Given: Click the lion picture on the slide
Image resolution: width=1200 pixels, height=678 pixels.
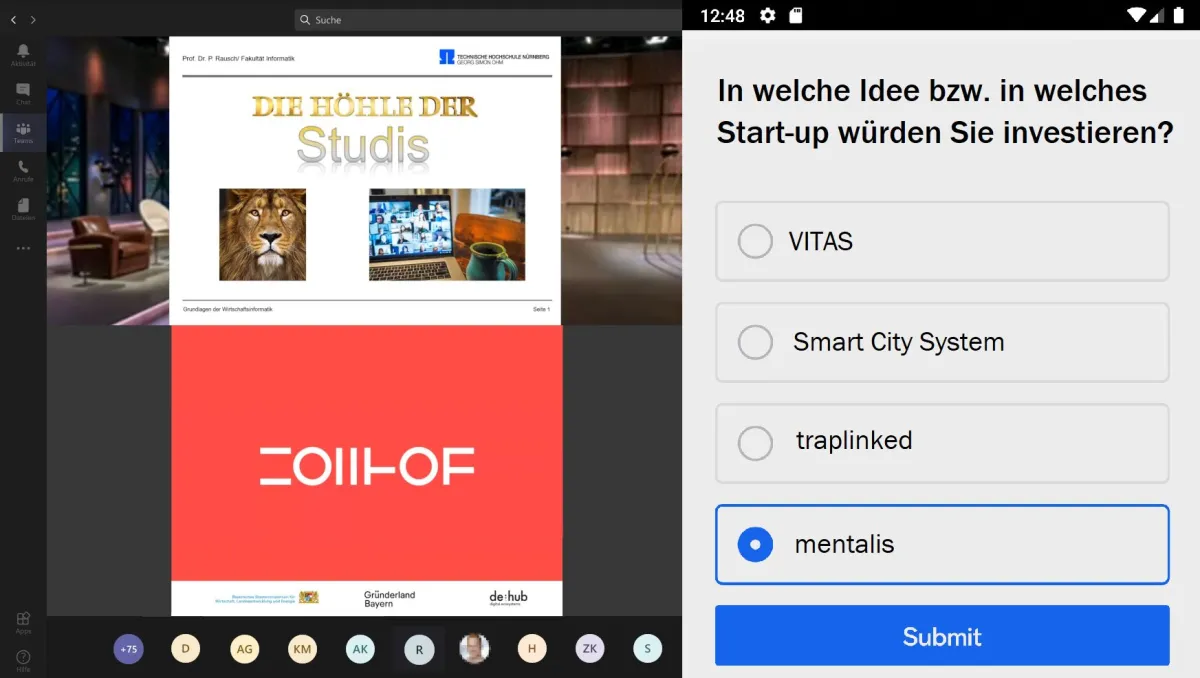Looking at the screenshot, I should (262, 235).
